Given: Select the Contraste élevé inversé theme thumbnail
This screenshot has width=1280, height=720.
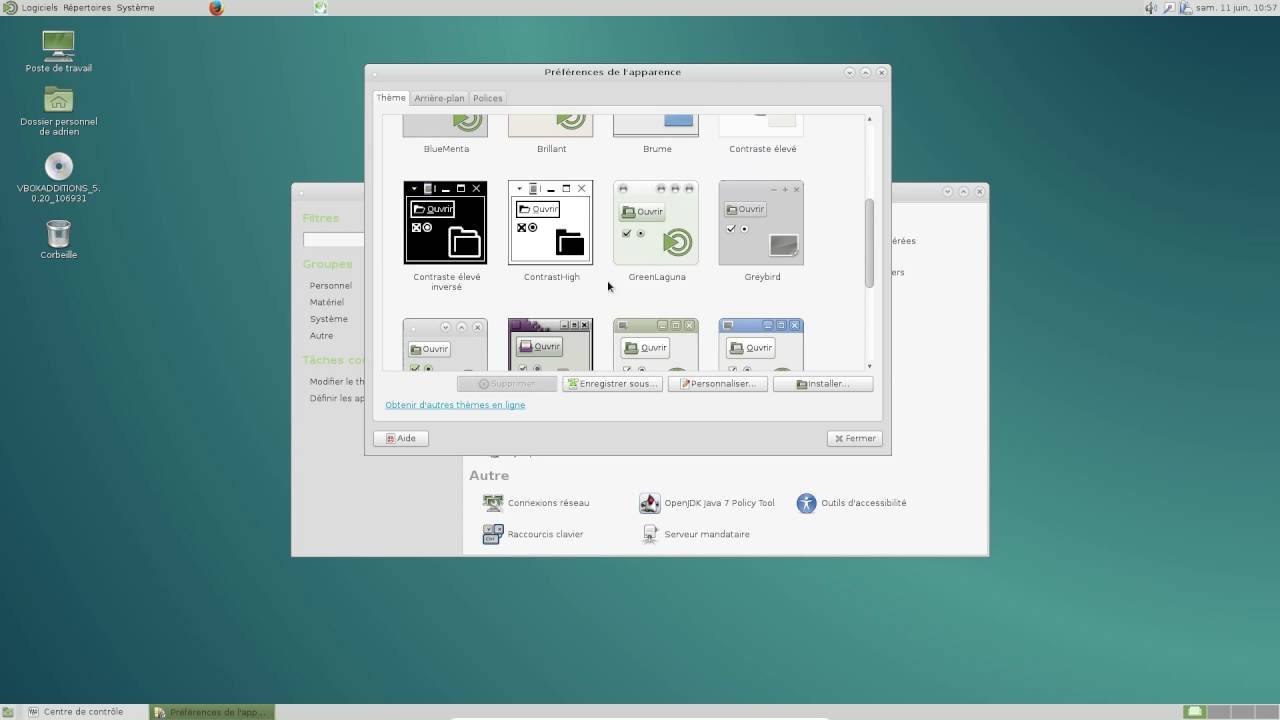Looking at the screenshot, I should (x=445, y=222).
